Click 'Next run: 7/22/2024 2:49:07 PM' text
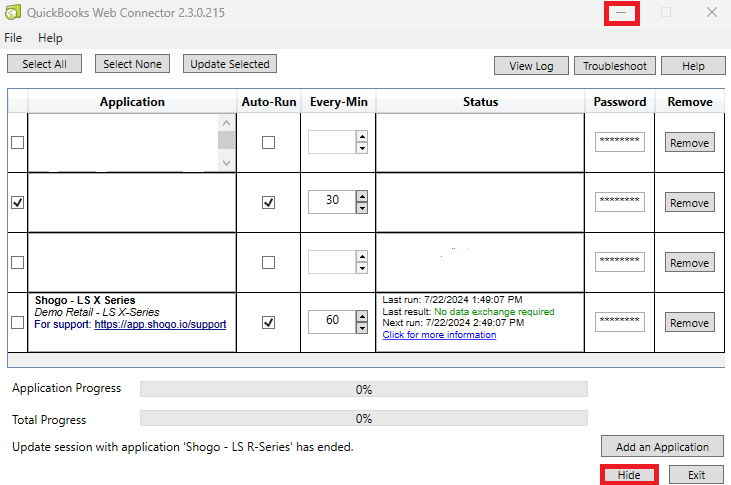731x485 pixels. (453, 323)
